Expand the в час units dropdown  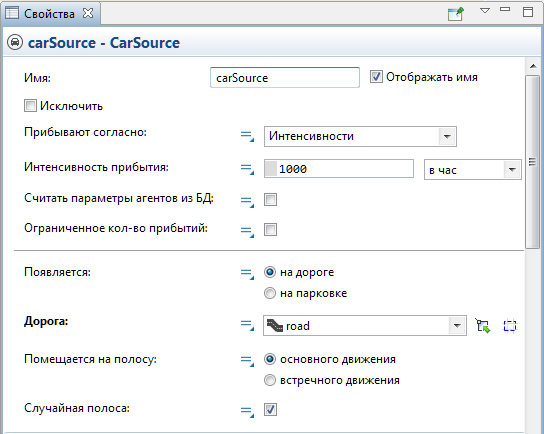[473, 170]
